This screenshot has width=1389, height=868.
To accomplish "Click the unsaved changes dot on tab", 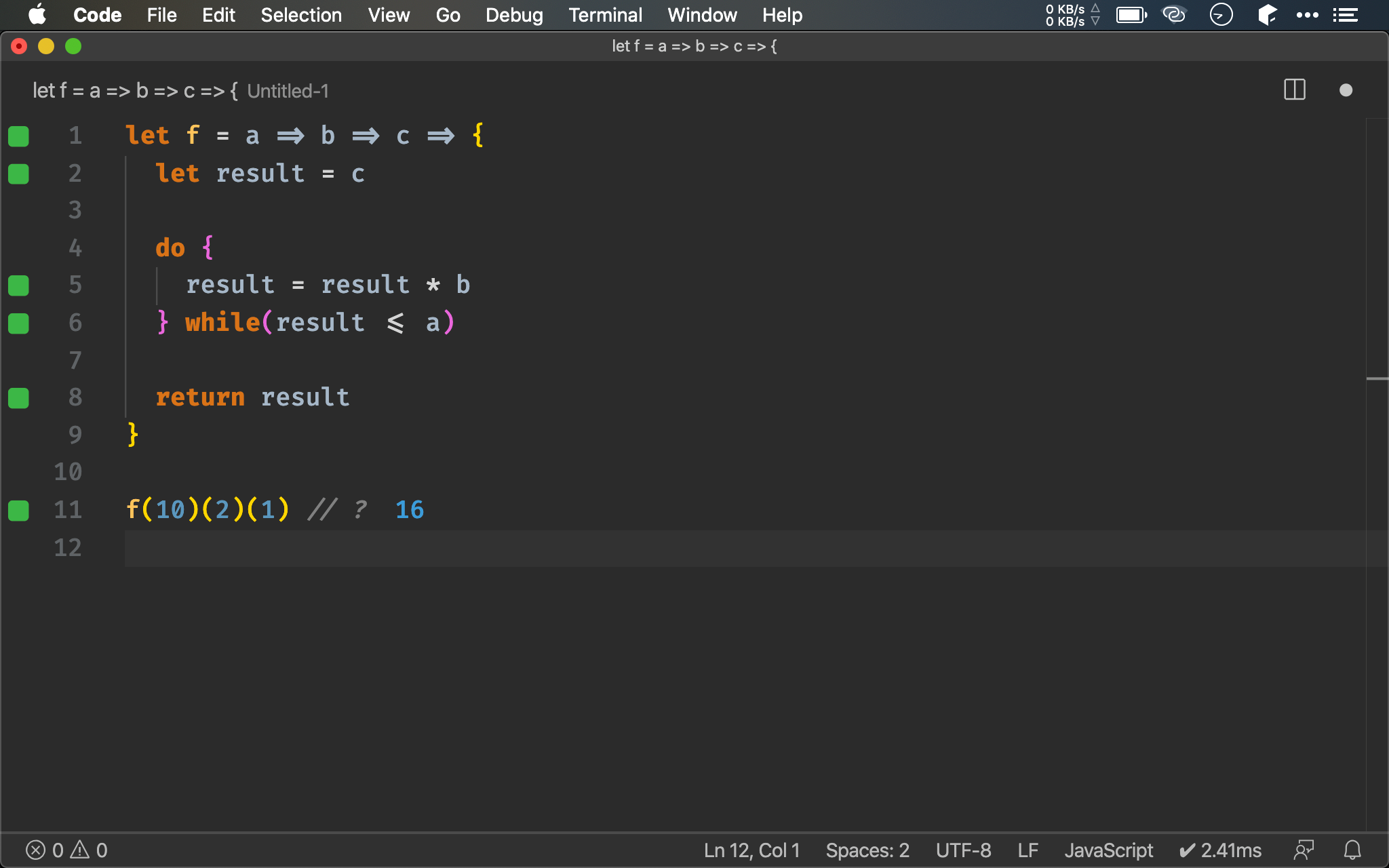I will click(x=1346, y=90).
